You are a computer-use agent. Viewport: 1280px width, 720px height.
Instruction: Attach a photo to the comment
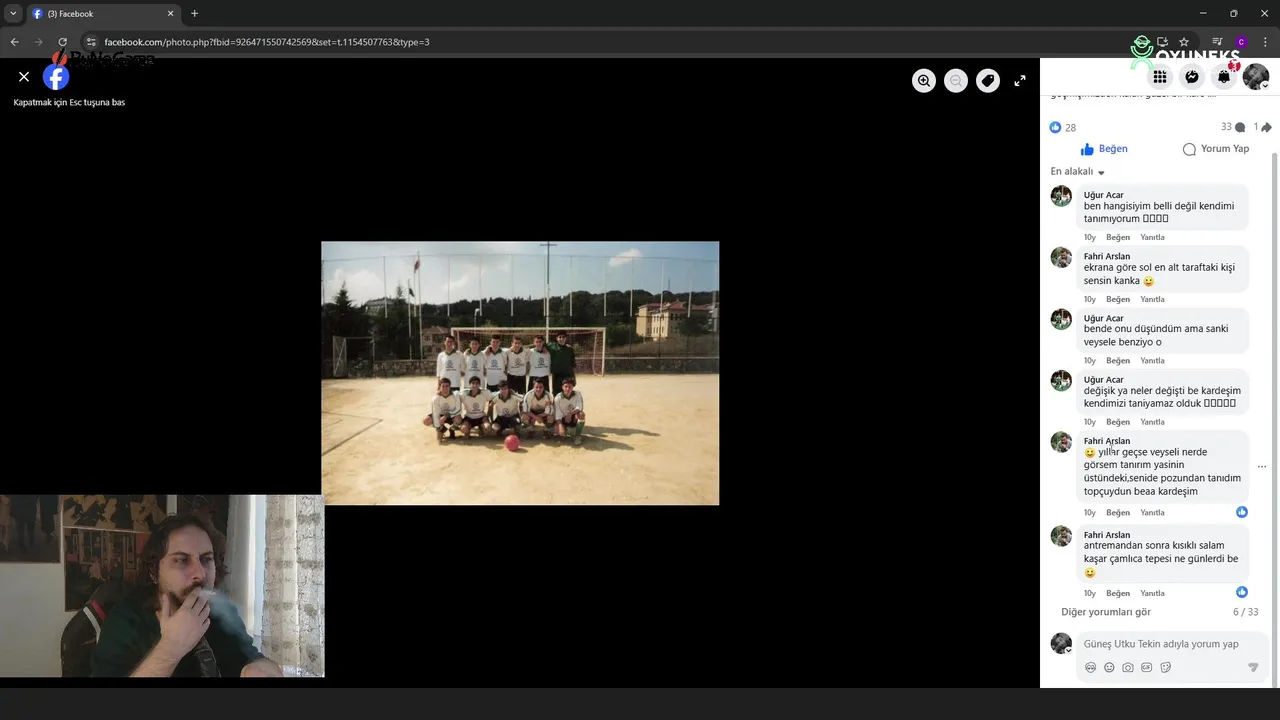tap(1128, 668)
